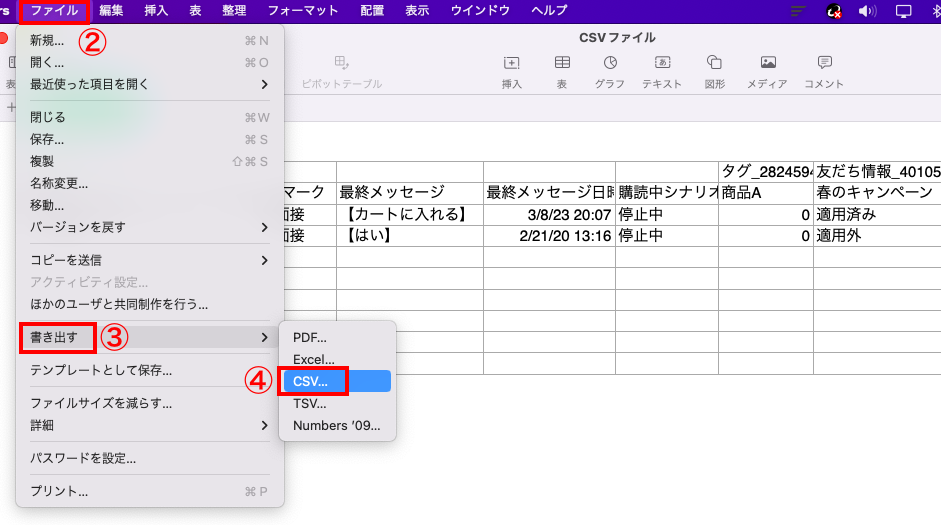This screenshot has height=525, width=941.
Task: Choose ほかのユーザと共同制作を行う... item
Action: [149, 304]
